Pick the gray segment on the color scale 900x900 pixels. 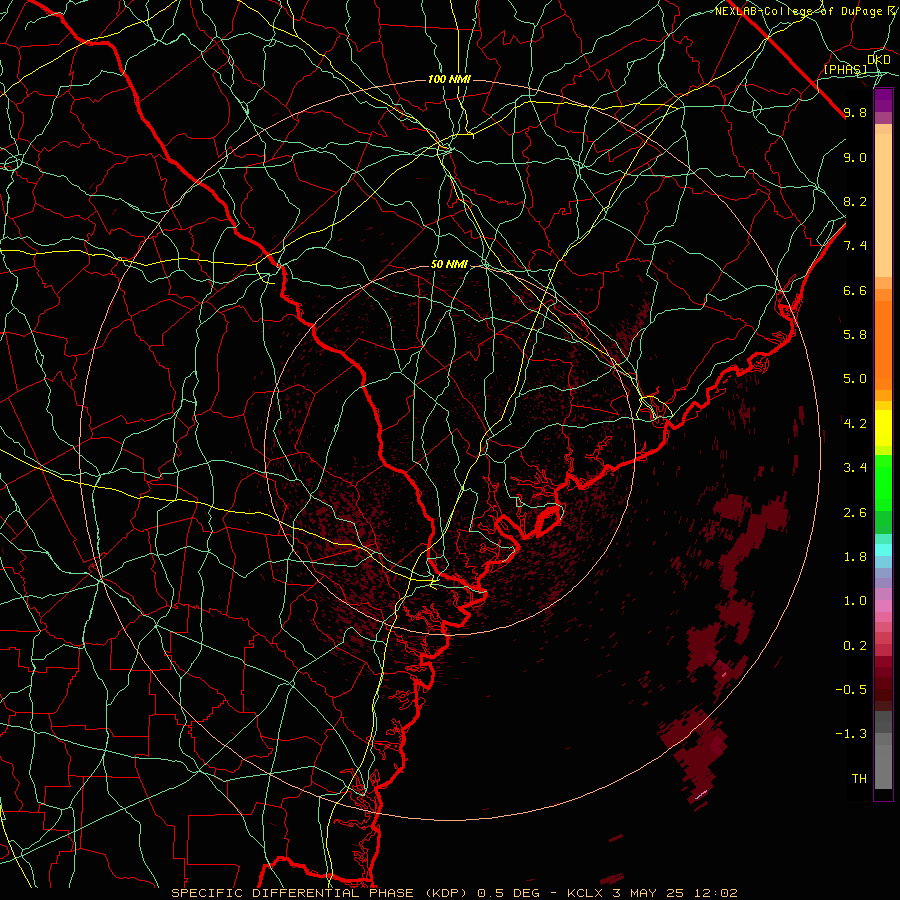point(883,761)
